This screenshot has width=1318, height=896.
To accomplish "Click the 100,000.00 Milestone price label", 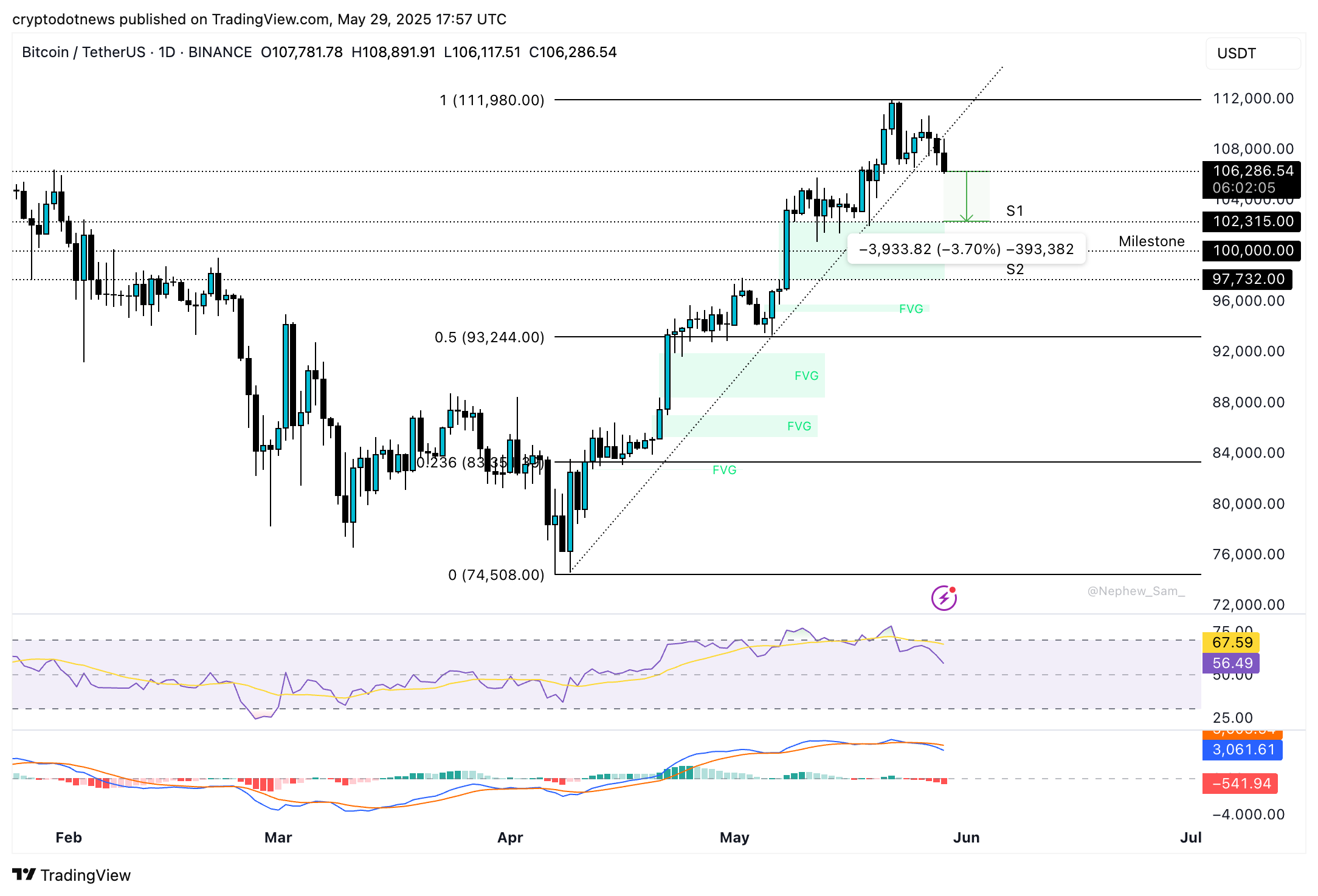I will 1252,250.
